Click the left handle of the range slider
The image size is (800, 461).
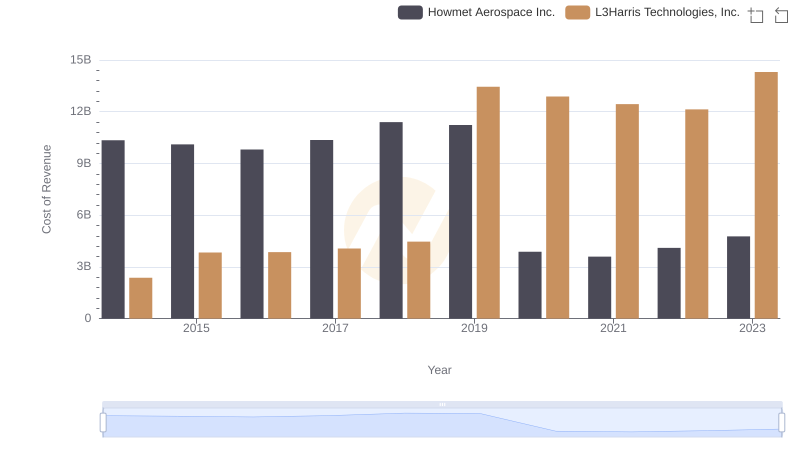click(x=103, y=423)
